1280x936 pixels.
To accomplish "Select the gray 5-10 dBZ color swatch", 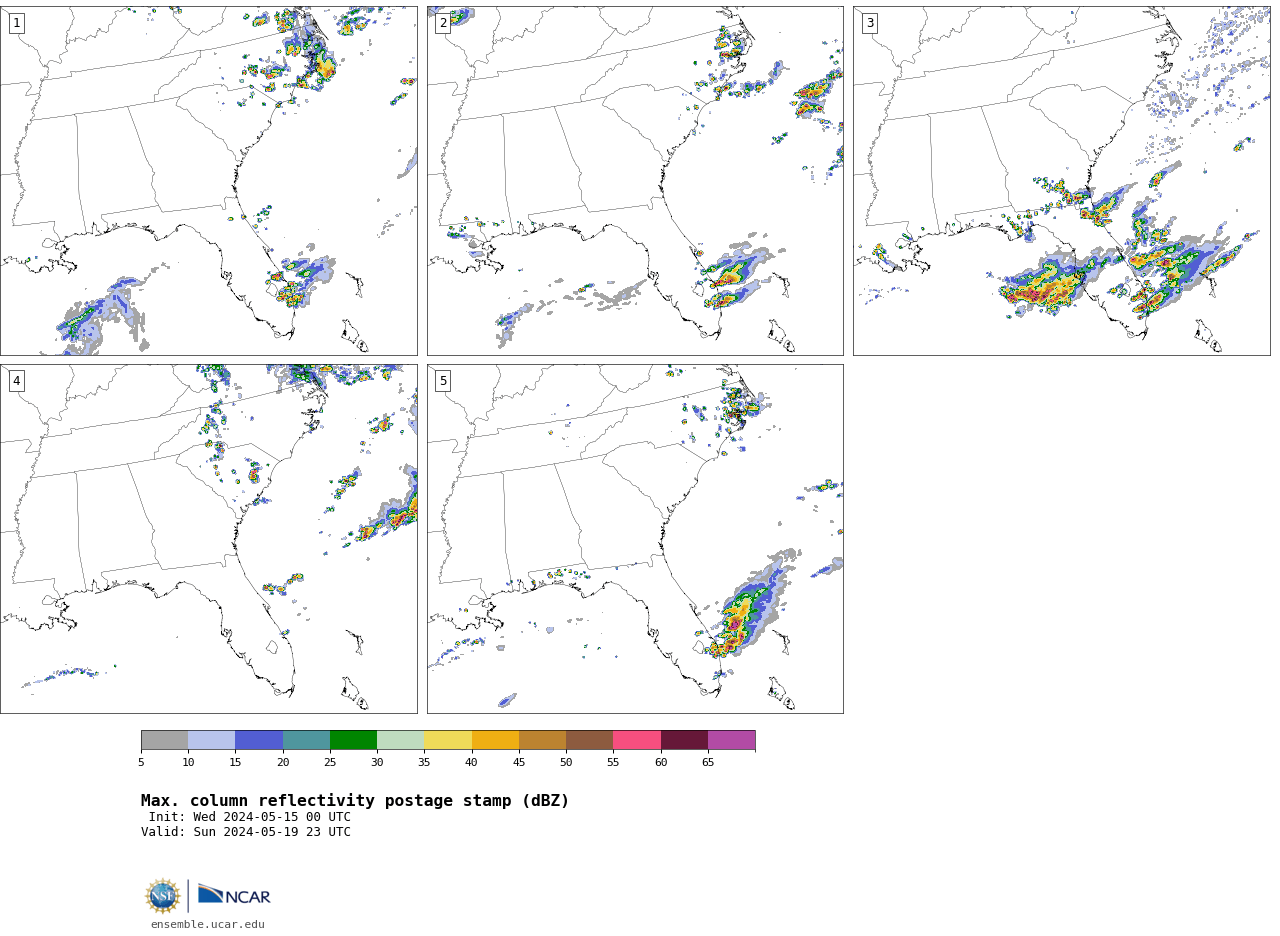I will coord(164,740).
